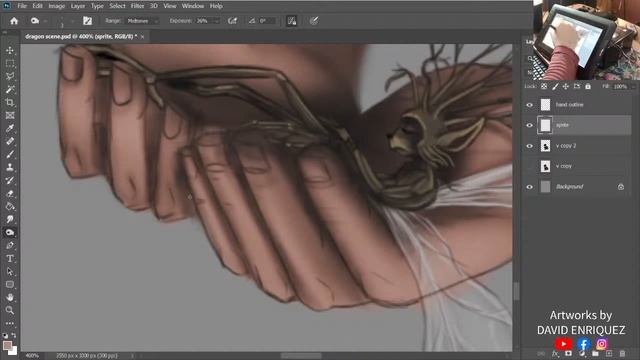This screenshot has width=640, height=360.
Task: Click the background color swatch
Action: 13,351
